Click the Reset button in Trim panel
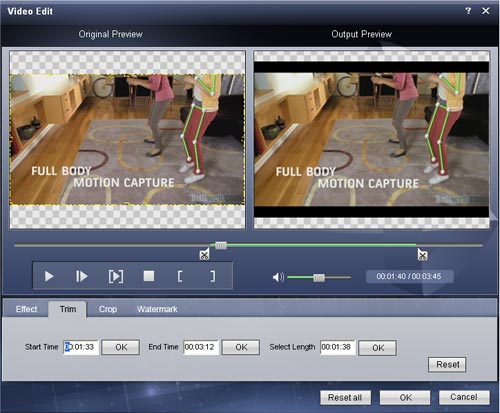This screenshot has height=413, width=500. tap(447, 364)
